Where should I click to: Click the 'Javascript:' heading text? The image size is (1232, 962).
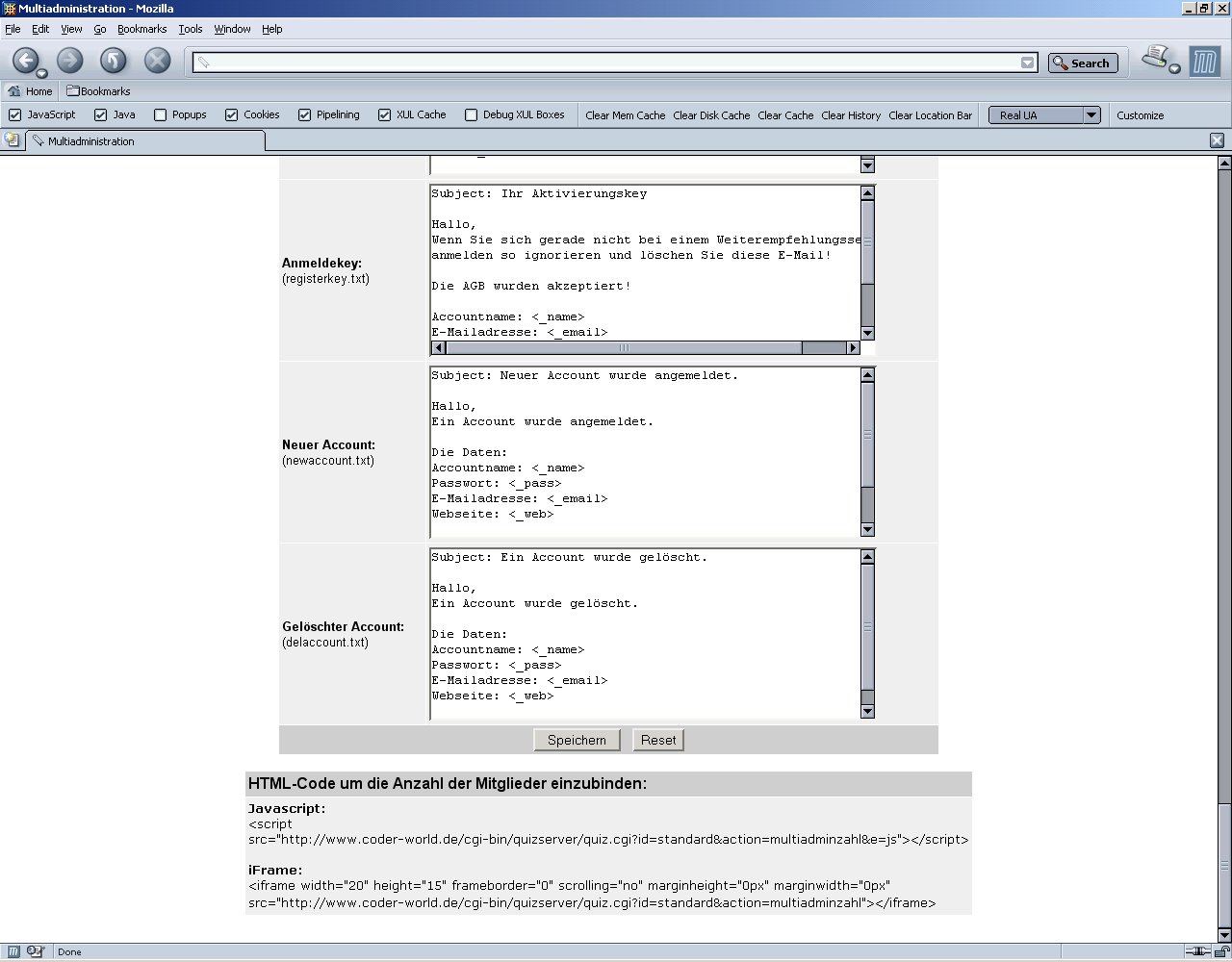click(x=287, y=808)
